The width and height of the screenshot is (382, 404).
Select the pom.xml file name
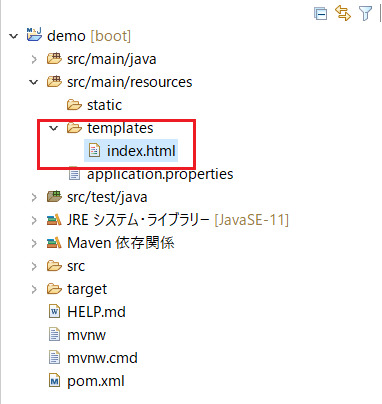click(x=96, y=381)
